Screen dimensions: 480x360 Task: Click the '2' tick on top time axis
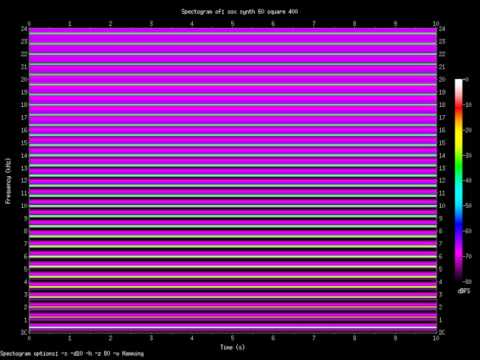[x=110, y=24]
